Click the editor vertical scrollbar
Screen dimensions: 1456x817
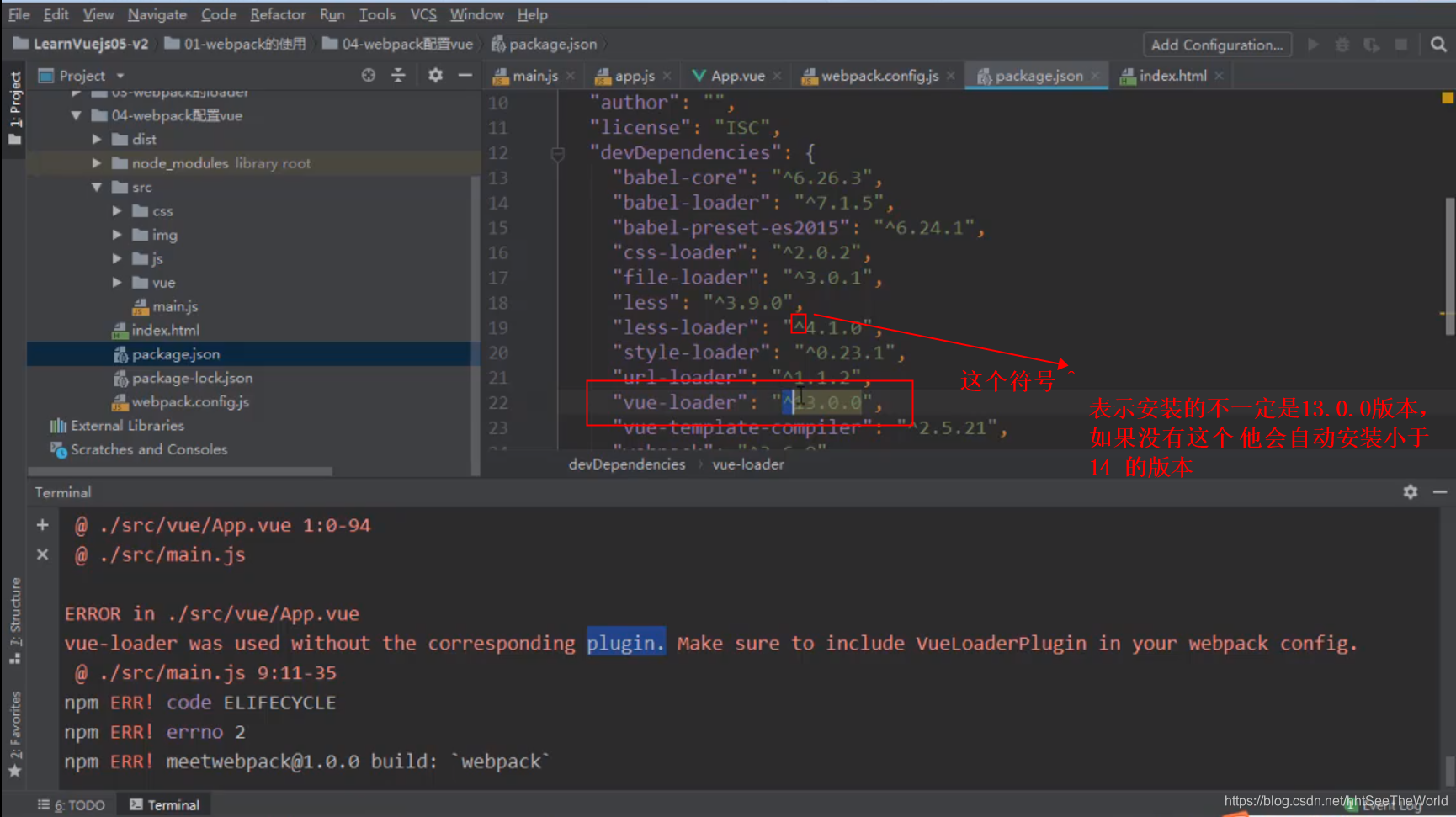pos(1449,266)
